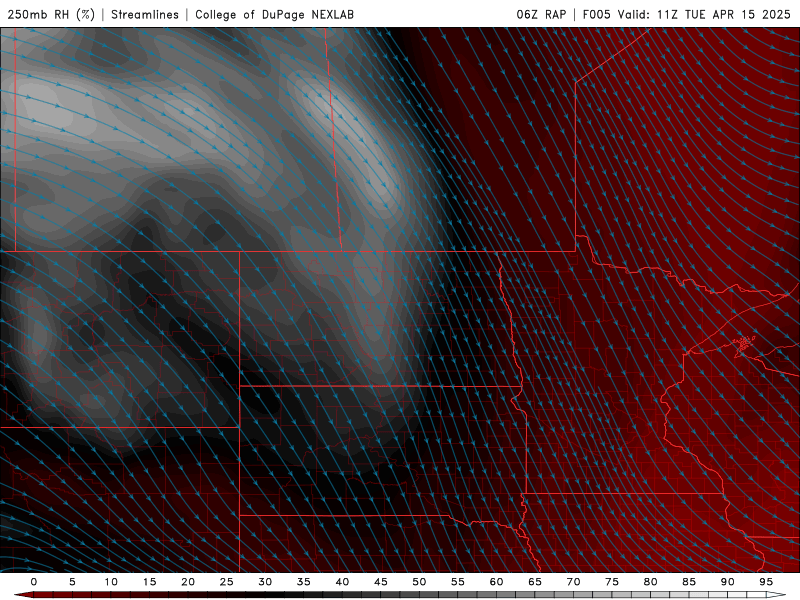Click the colorbar label '55'
800x600 pixels.
[457, 582]
